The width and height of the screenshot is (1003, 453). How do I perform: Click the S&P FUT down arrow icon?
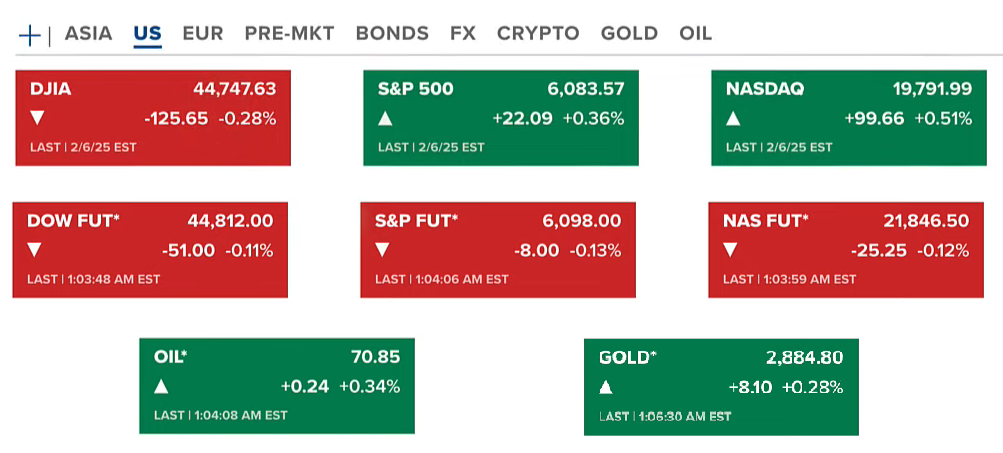tap(383, 250)
